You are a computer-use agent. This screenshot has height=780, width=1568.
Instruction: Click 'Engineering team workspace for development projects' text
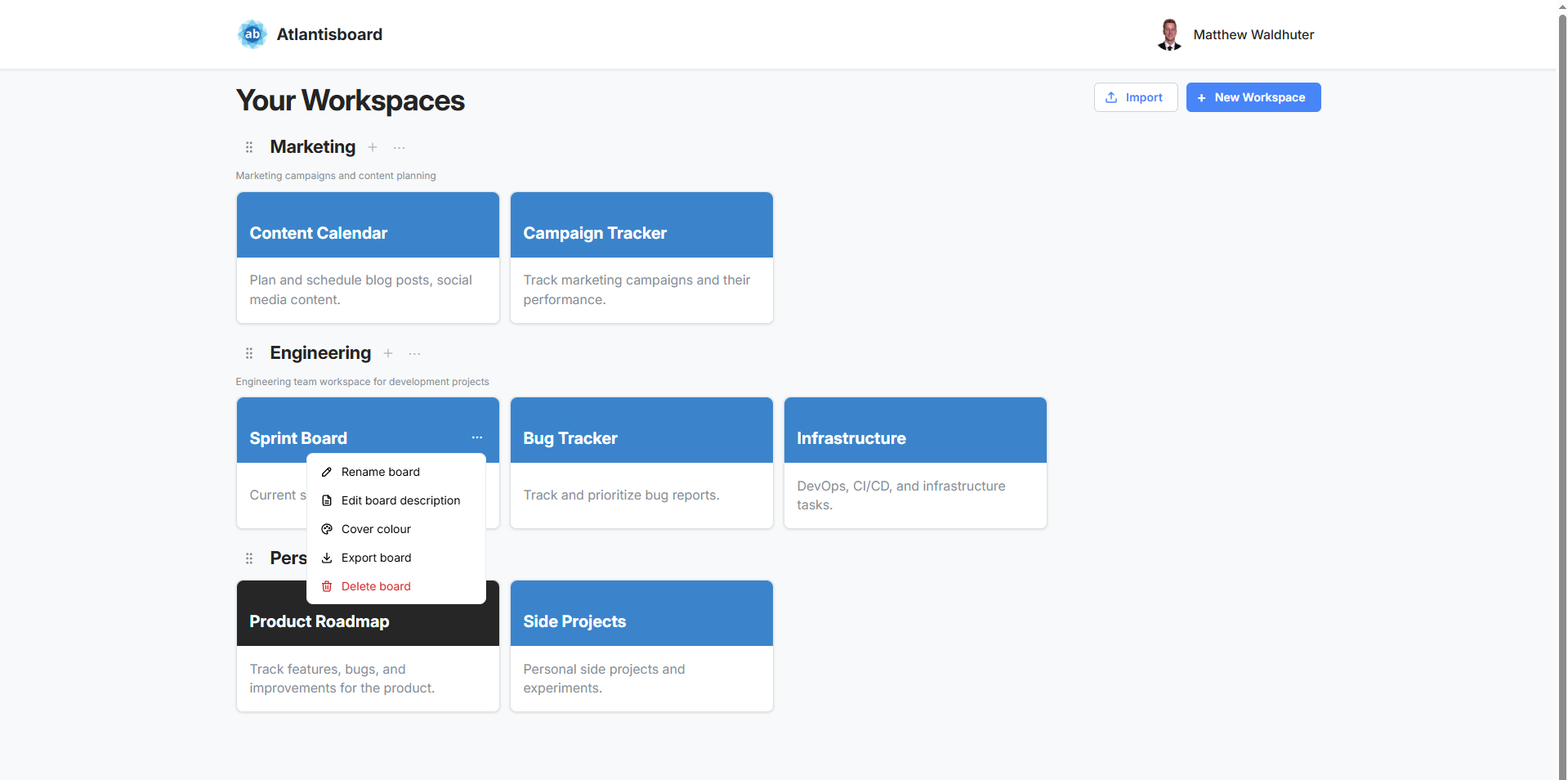click(x=362, y=382)
